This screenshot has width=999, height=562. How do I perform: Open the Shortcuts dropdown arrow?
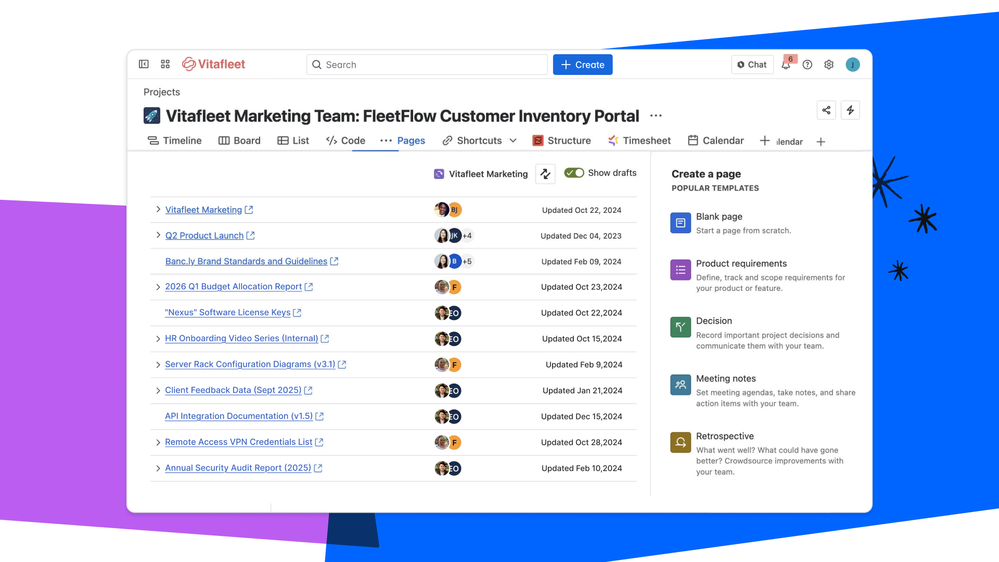click(513, 141)
